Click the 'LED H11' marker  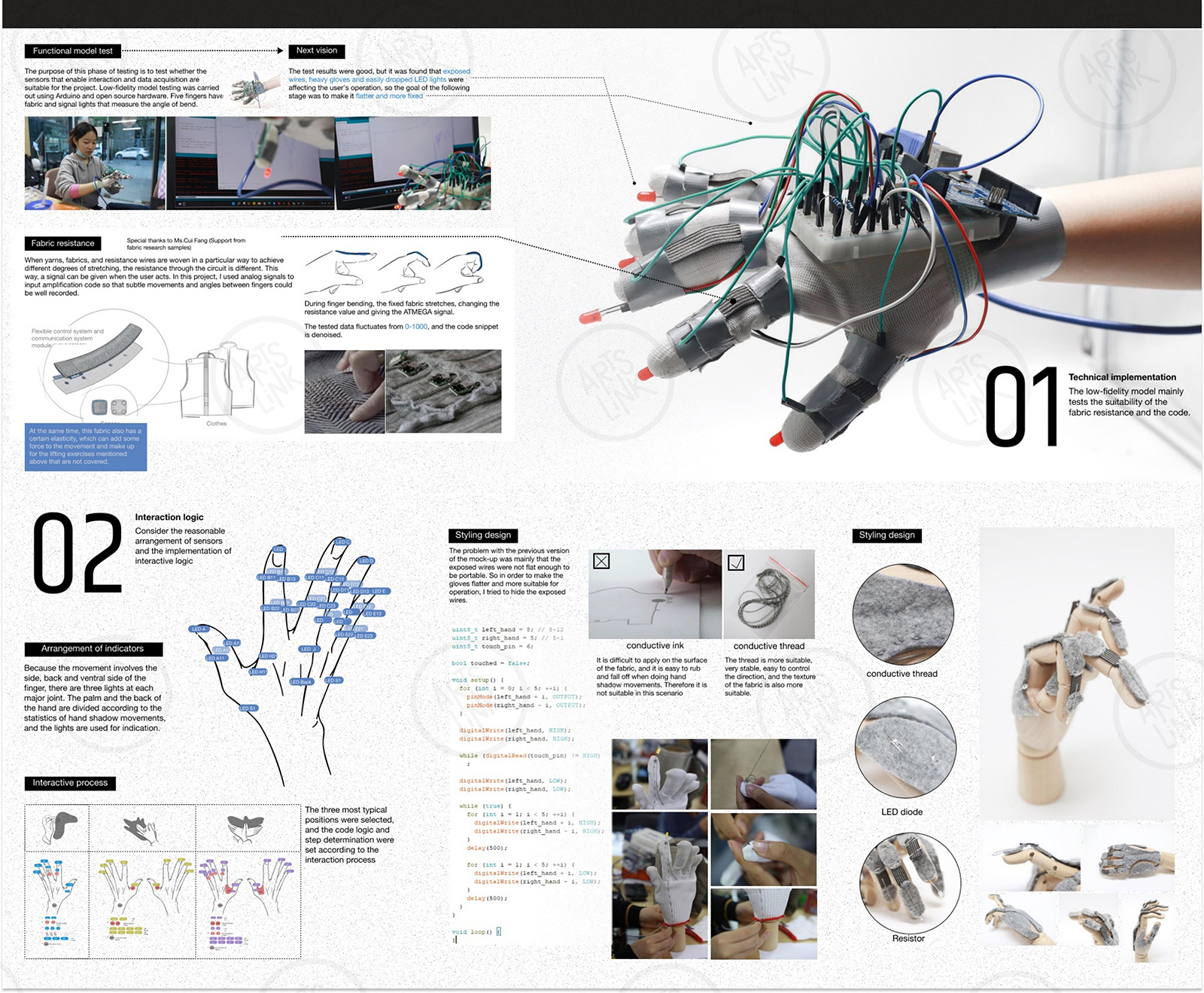258,672
